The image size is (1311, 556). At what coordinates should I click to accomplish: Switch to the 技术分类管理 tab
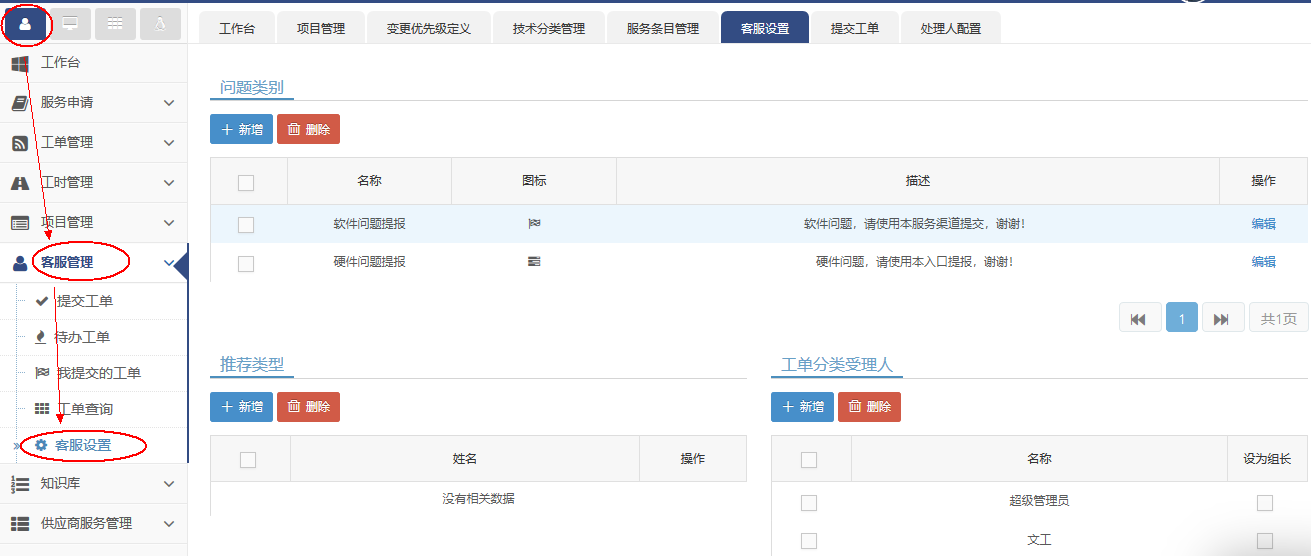click(548, 29)
